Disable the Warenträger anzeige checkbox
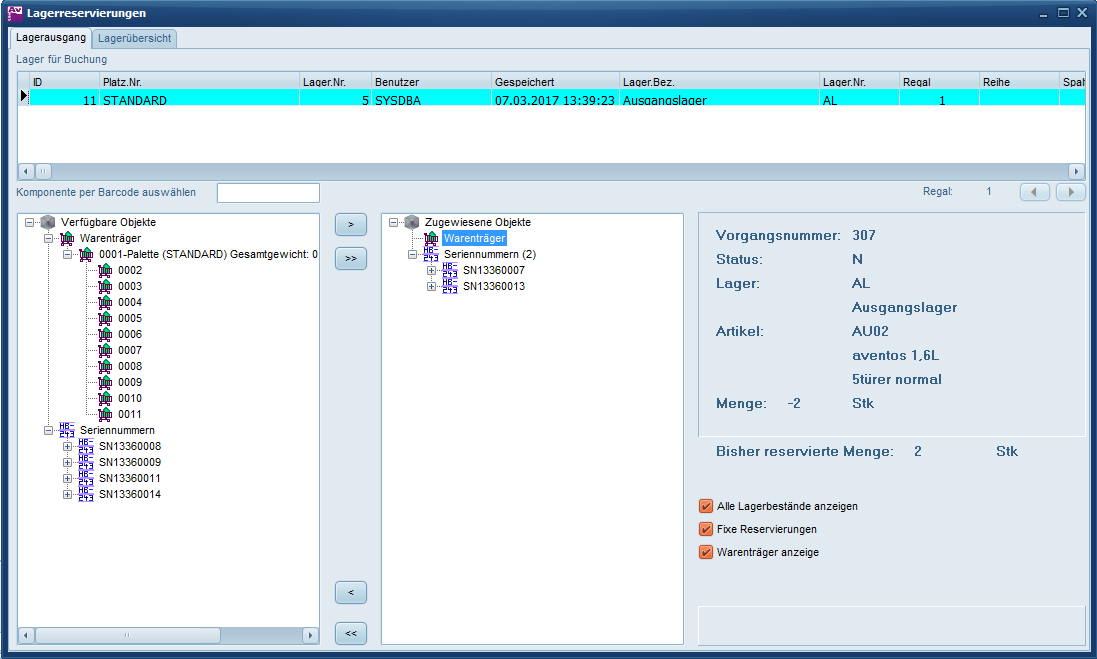This screenshot has height=659, width=1097. 706,552
